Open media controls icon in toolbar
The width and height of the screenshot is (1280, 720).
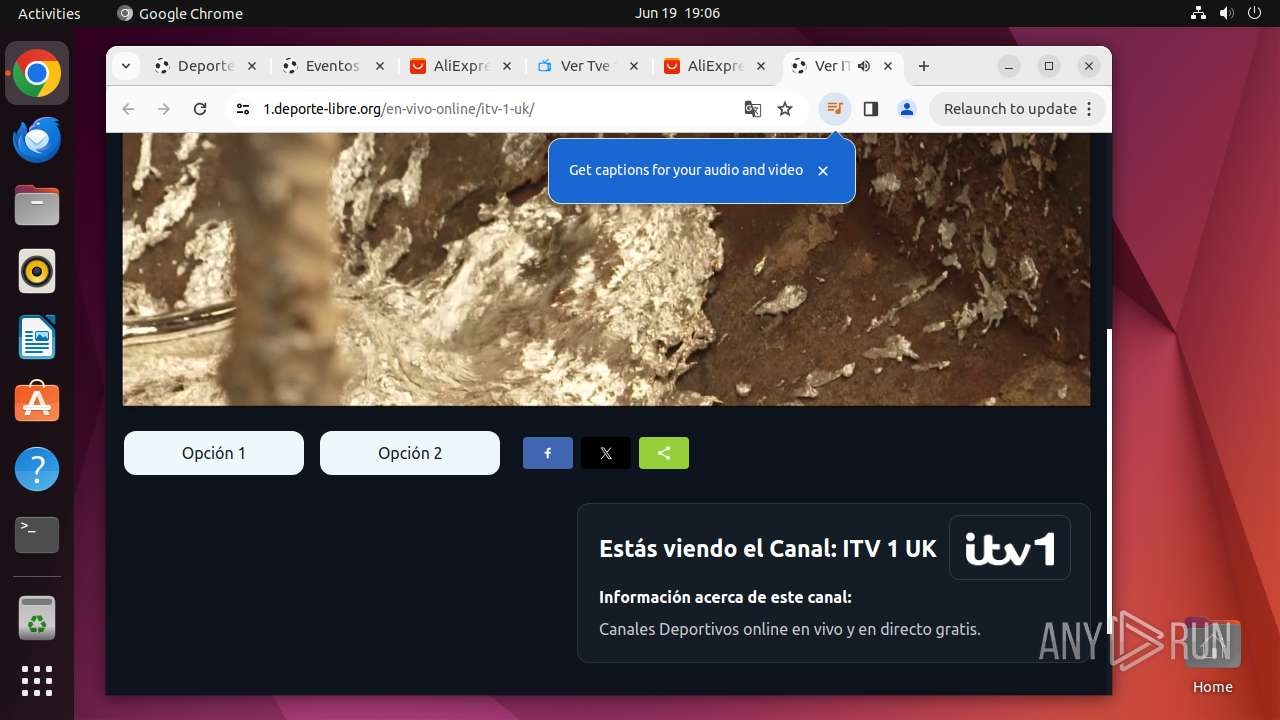coord(835,109)
